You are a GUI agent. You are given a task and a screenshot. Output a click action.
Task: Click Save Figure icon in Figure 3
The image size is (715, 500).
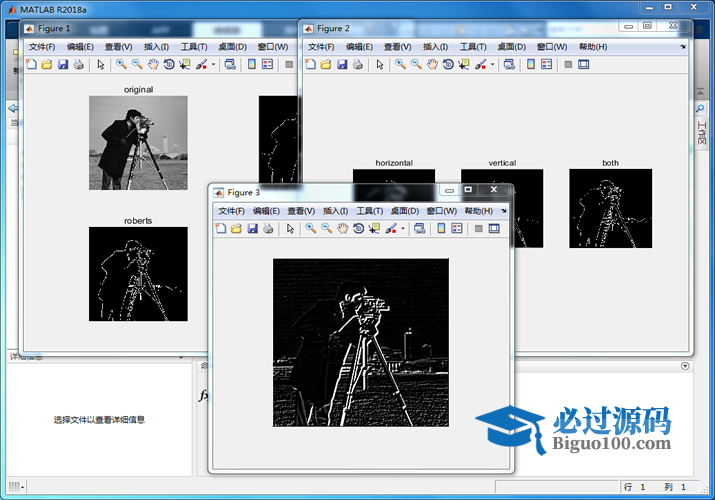click(253, 229)
